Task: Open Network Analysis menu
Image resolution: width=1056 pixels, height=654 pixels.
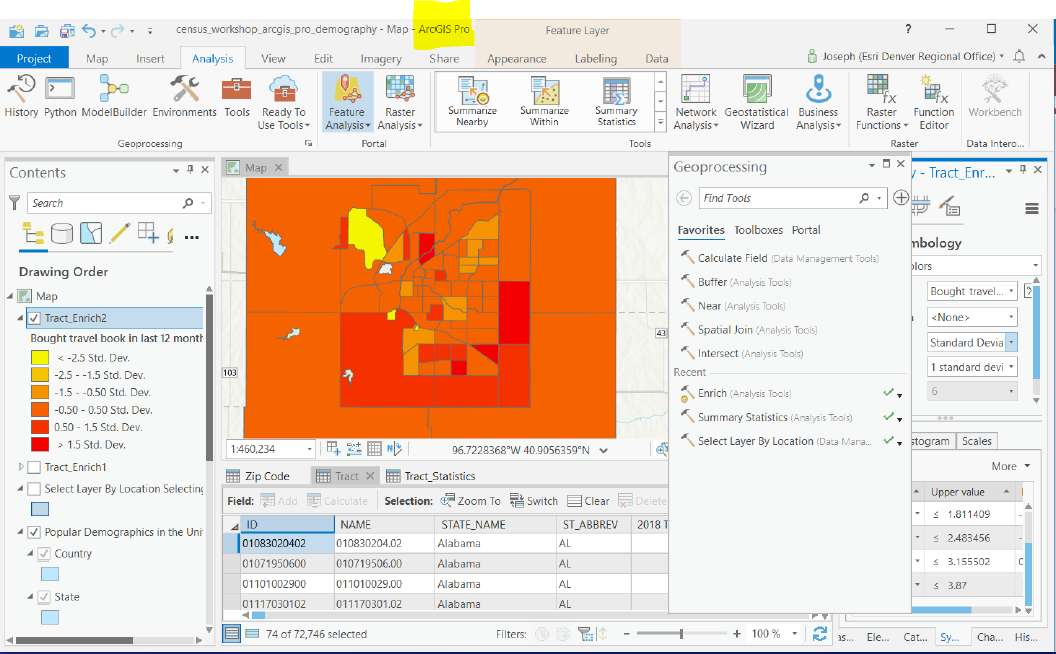Action: pos(696,102)
